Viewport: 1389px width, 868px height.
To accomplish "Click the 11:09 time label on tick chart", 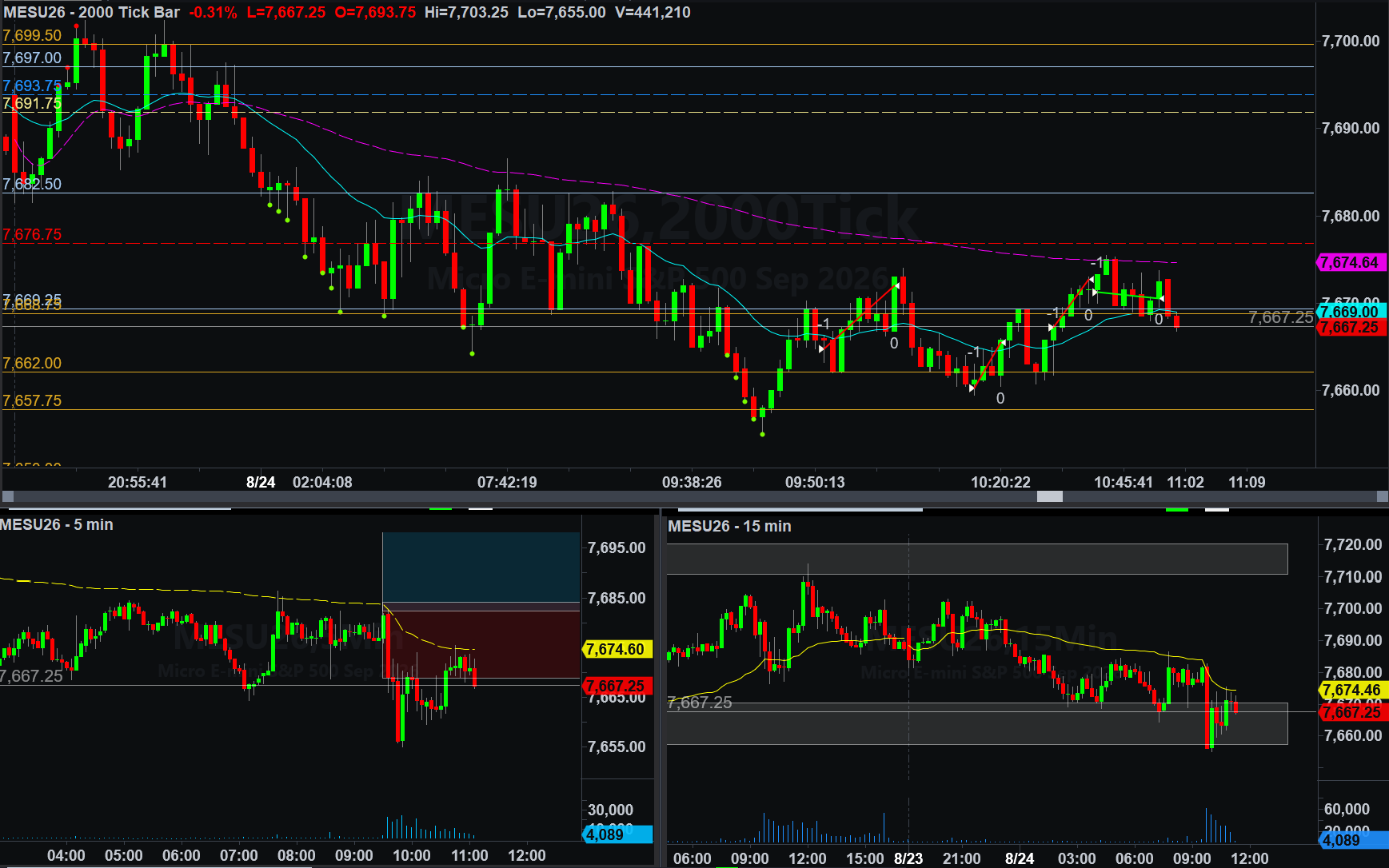I will tap(1247, 482).
